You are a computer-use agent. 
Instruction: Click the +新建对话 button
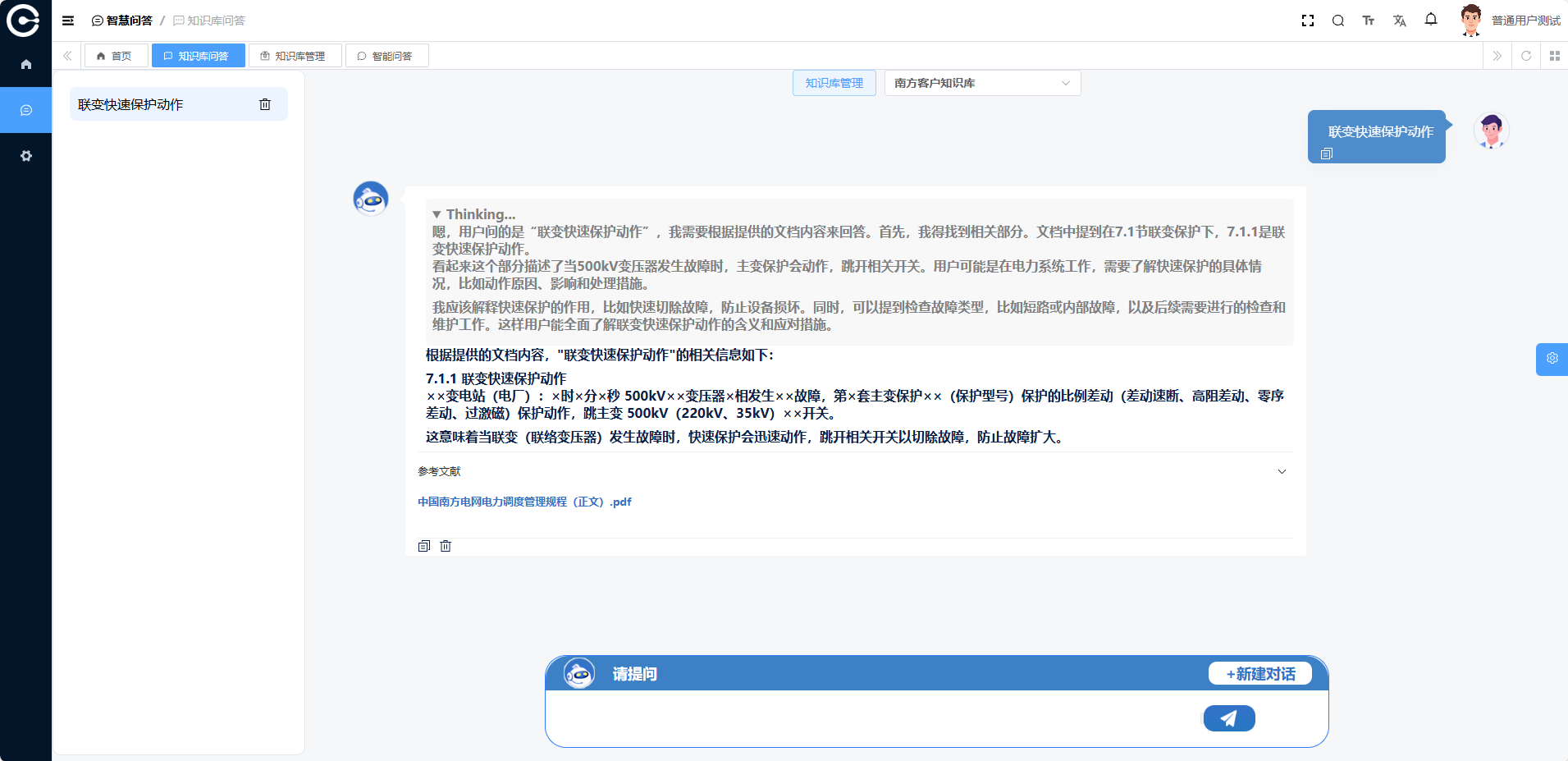(x=1260, y=674)
